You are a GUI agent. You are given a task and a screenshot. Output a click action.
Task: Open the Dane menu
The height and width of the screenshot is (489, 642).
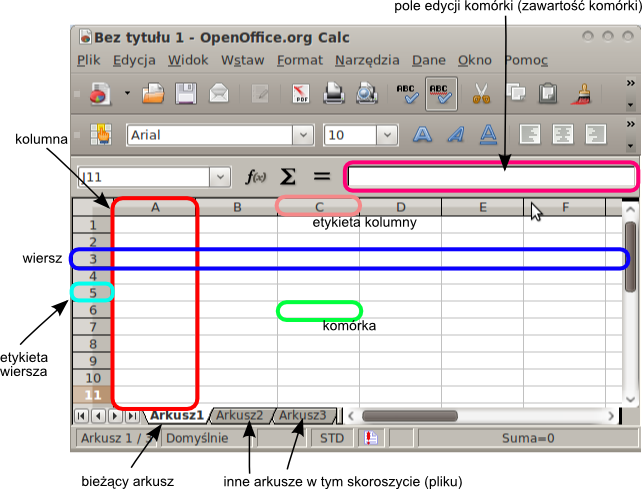point(429,60)
